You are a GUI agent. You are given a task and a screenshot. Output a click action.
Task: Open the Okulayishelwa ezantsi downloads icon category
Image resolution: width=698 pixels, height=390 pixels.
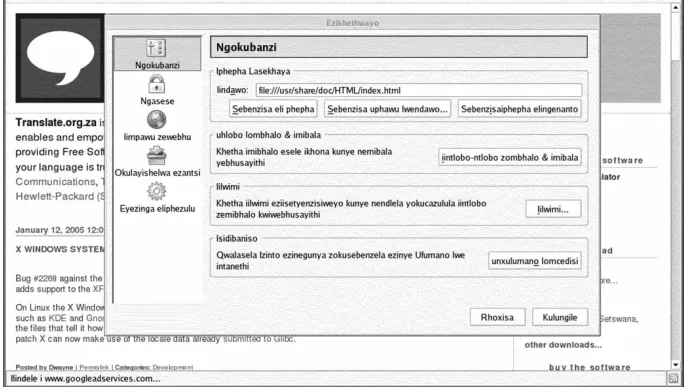157,156
